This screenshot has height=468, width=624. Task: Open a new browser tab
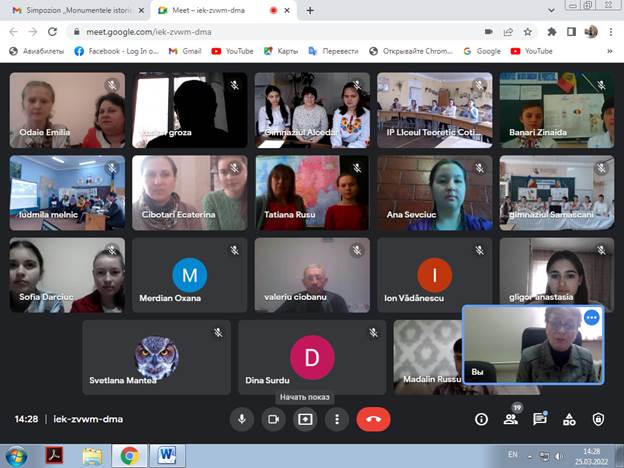(x=310, y=10)
